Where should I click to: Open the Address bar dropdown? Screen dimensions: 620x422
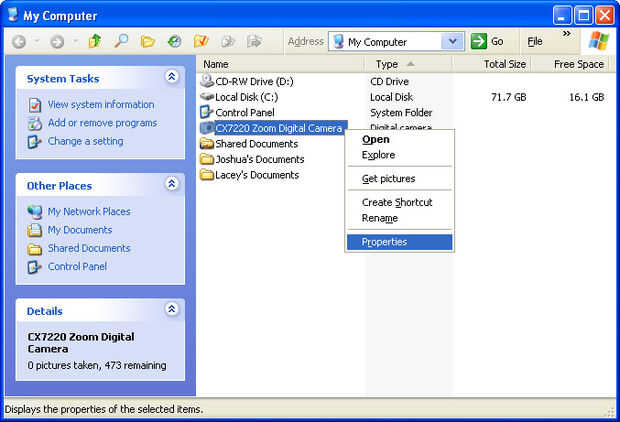453,41
